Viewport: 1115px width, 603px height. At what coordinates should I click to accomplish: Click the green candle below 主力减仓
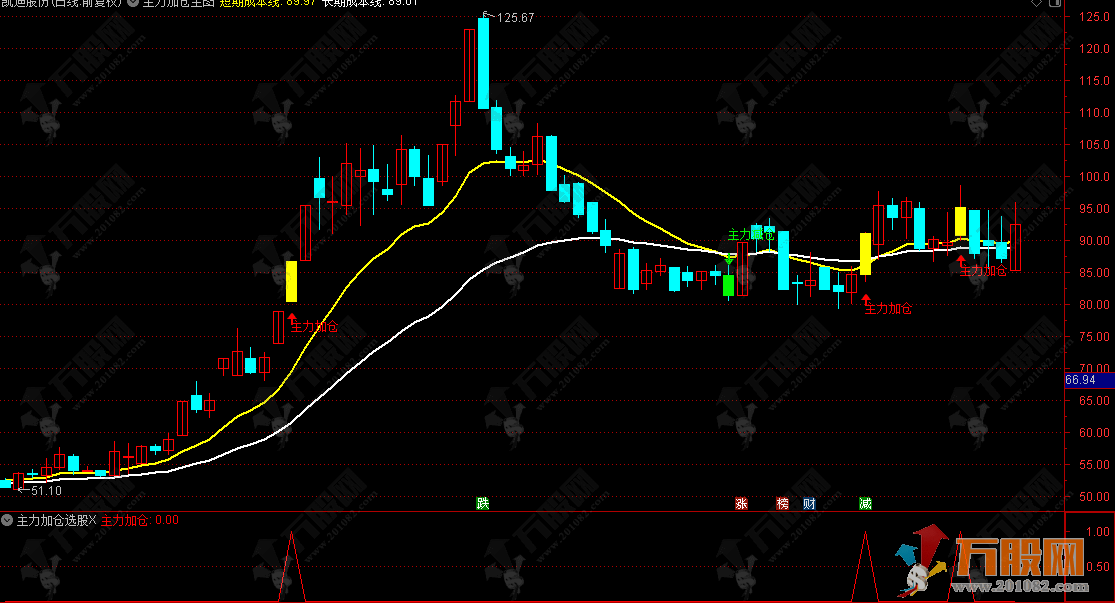pos(729,284)
